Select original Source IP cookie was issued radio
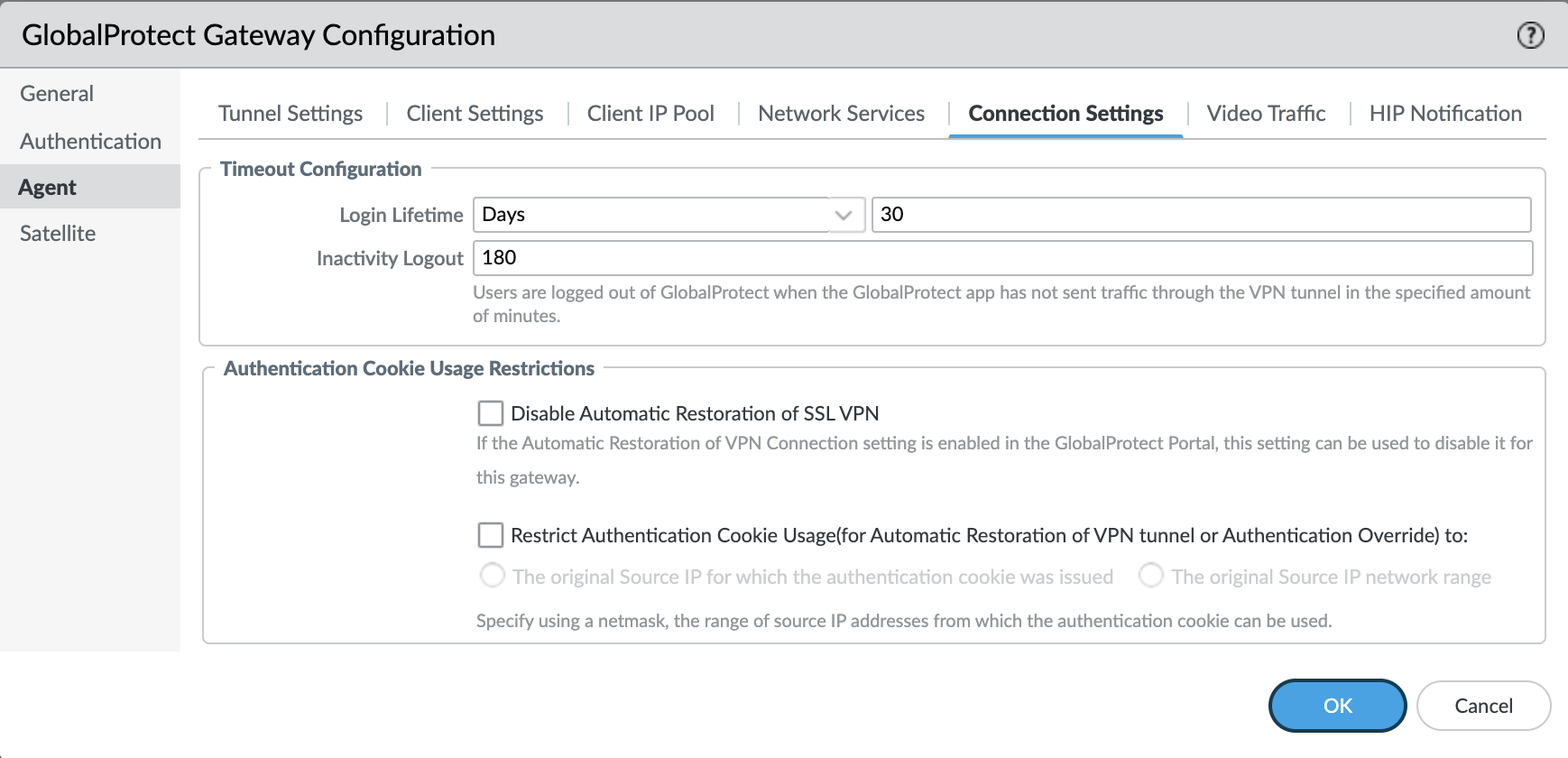The height and width of the screenshot is (758, 1568). click(493, 576)
